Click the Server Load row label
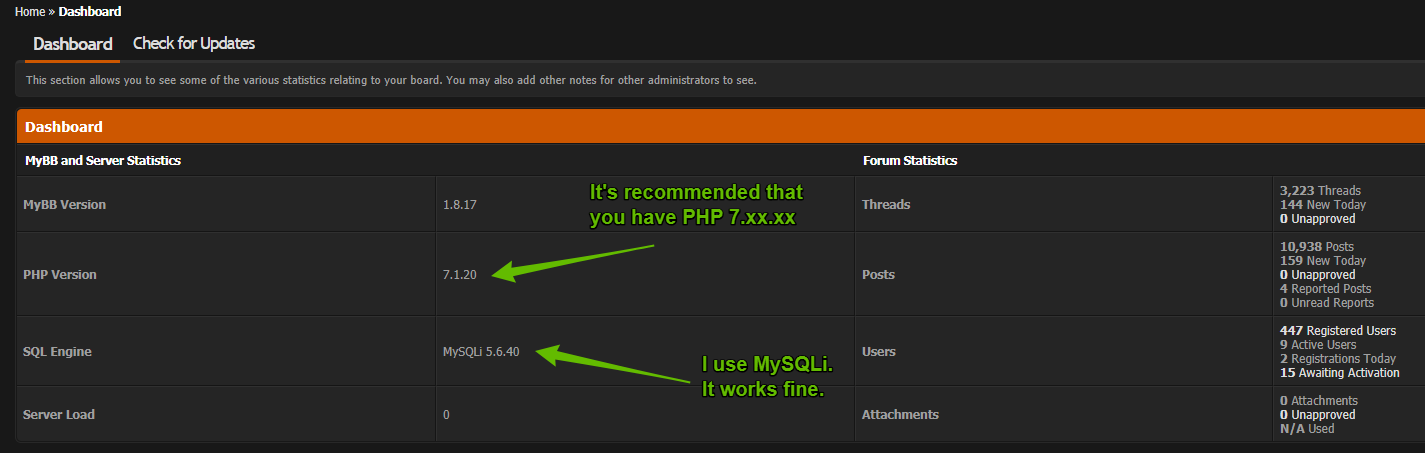 [x=59, y=414]
